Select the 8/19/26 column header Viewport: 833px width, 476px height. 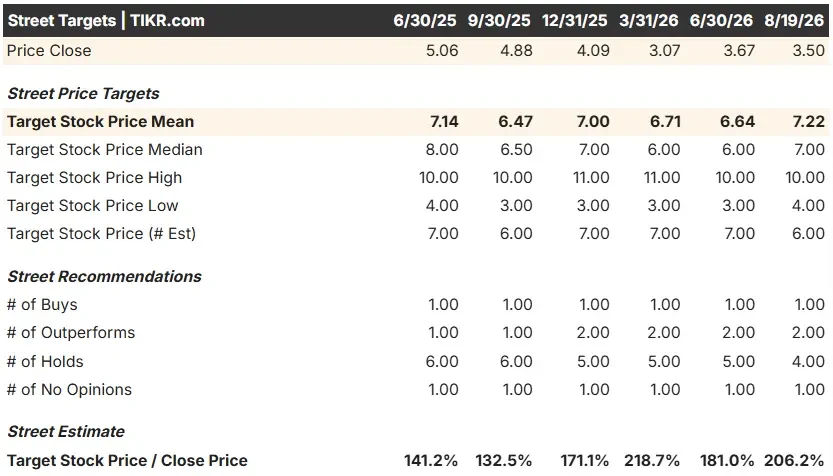pyautogui.click(x=794, y=21)
